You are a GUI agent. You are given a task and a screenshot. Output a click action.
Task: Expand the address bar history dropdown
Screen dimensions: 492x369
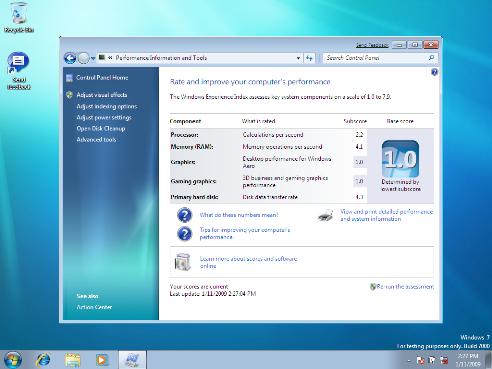coord(298,58)
